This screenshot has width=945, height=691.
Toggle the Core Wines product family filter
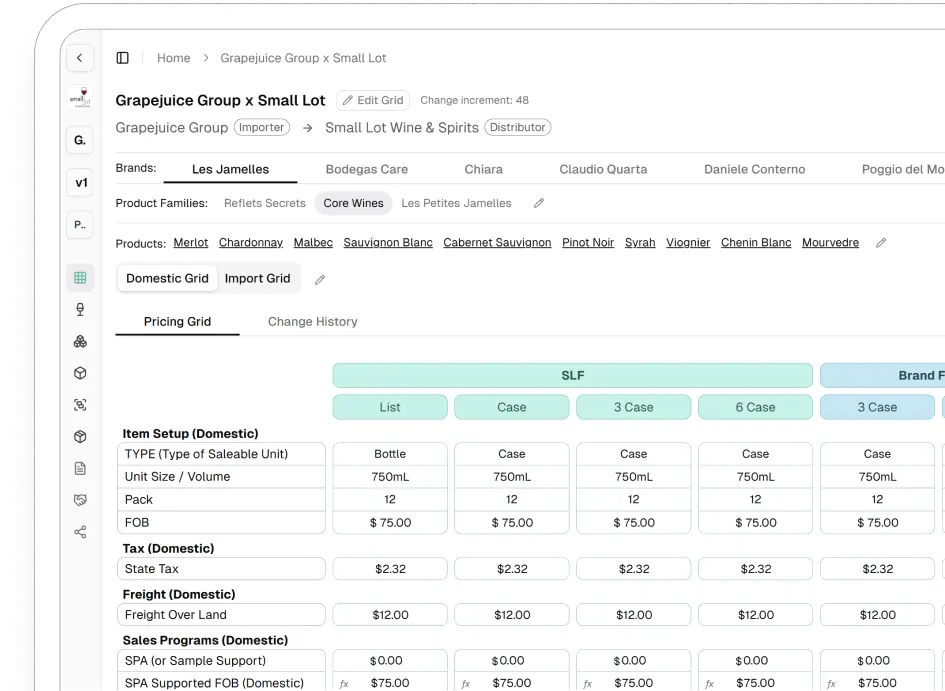pos(353,203)
